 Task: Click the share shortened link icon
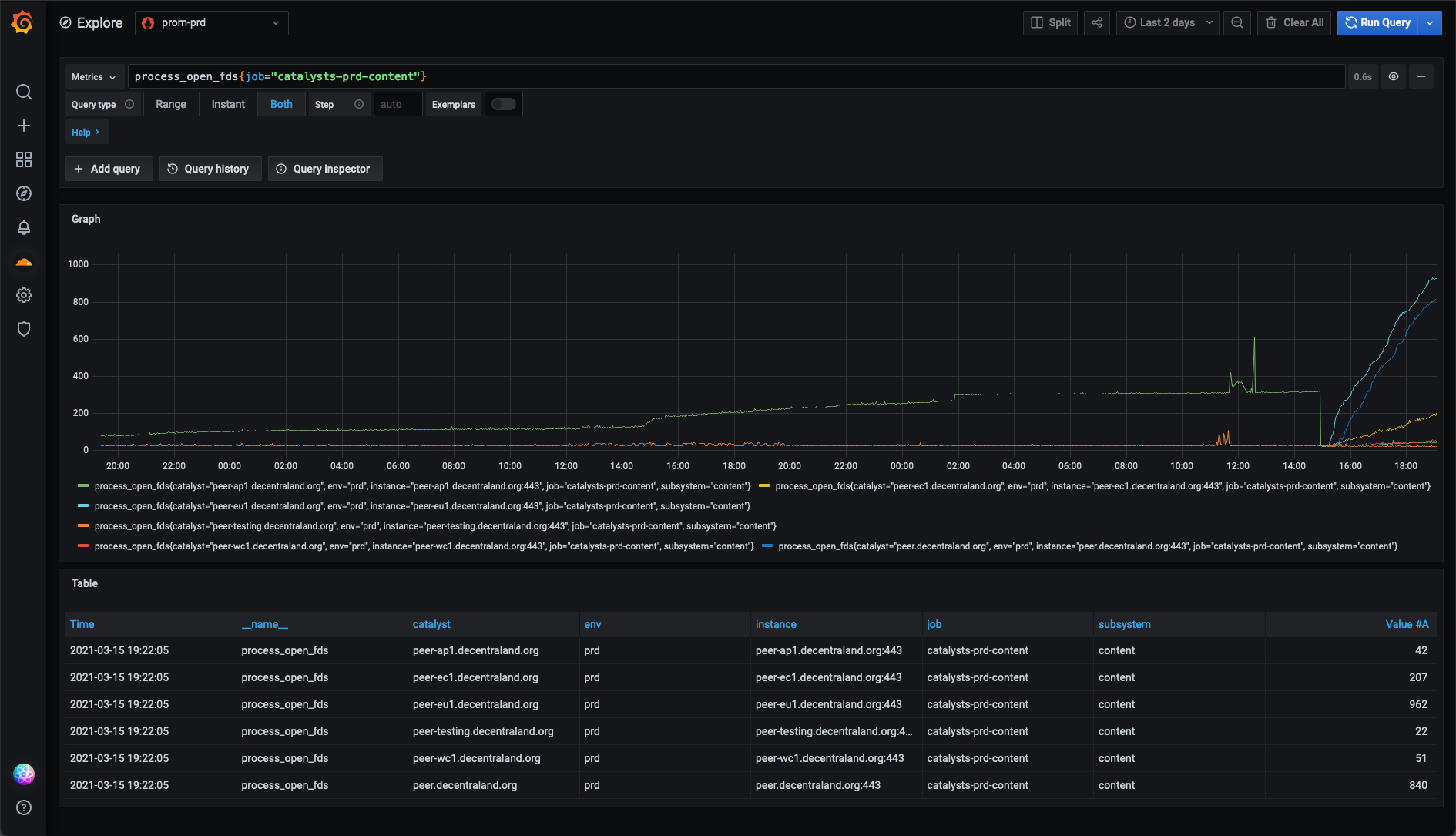(1097, 22)
